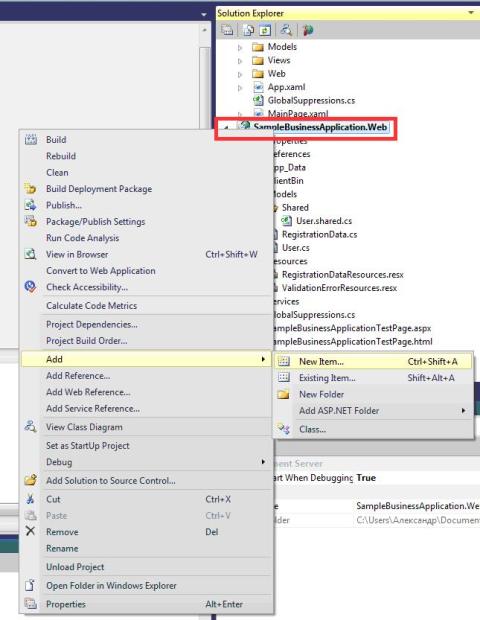The width and height of the screenshot is (480, 620).
Task: Click the X icon beside Remove
Action: [x=30, y=531]
